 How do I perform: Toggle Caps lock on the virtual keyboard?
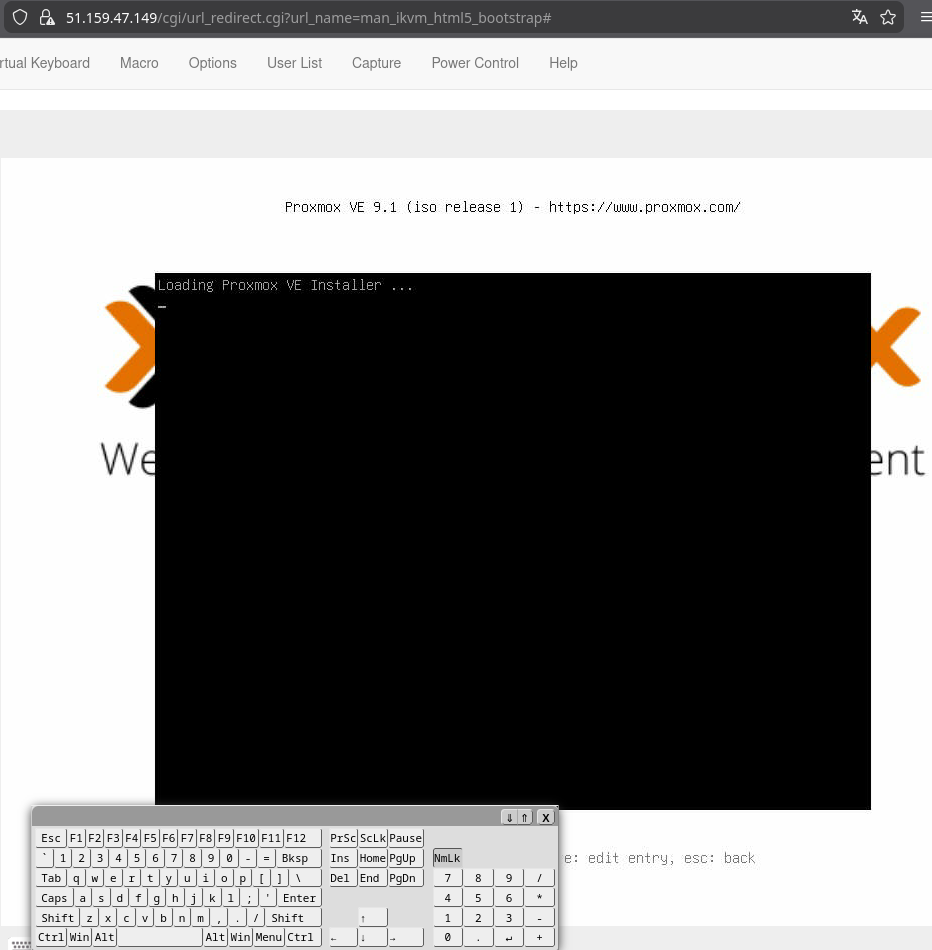(54, 898)
